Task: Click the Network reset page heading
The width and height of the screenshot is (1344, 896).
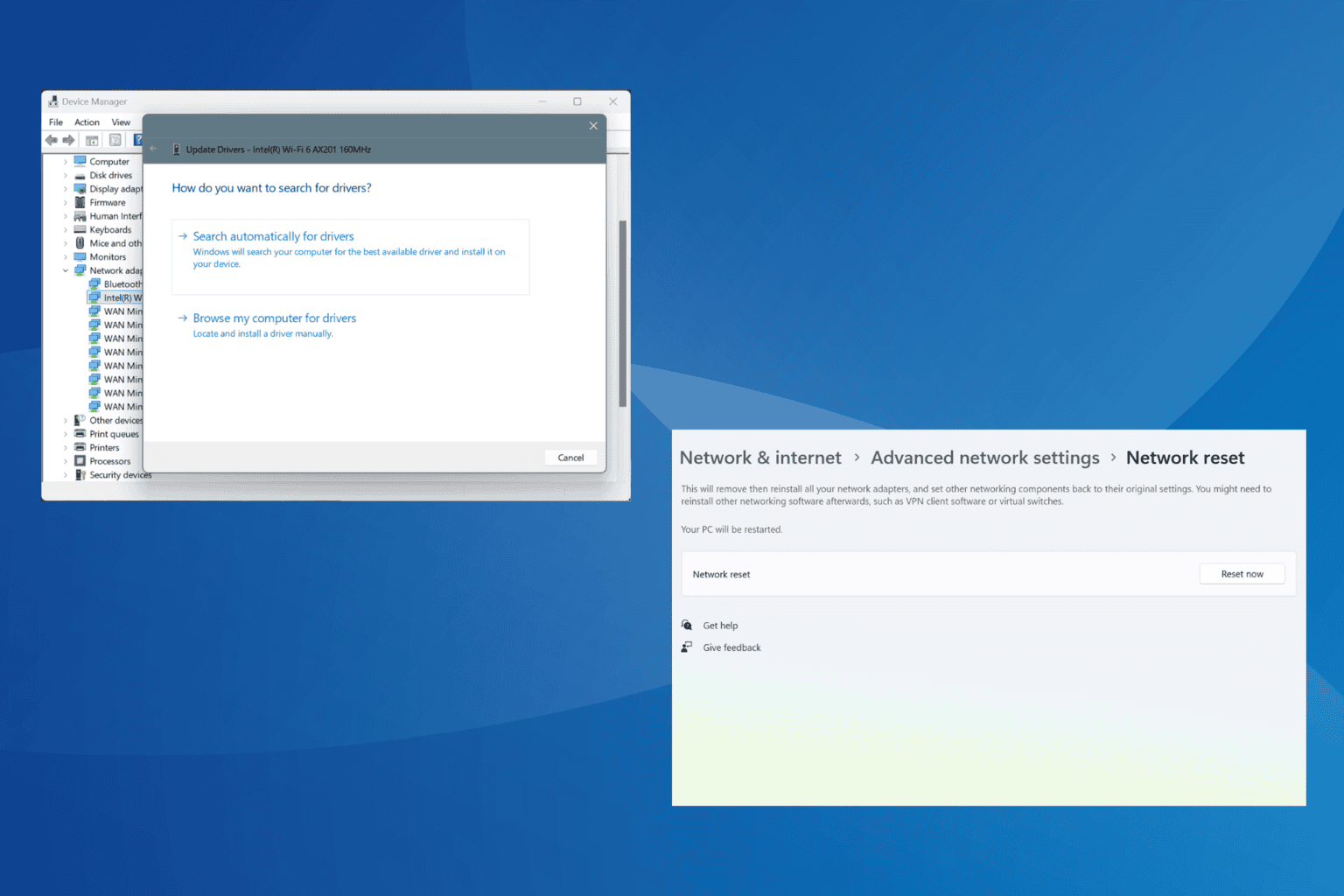Action: tap(1185, 458)
